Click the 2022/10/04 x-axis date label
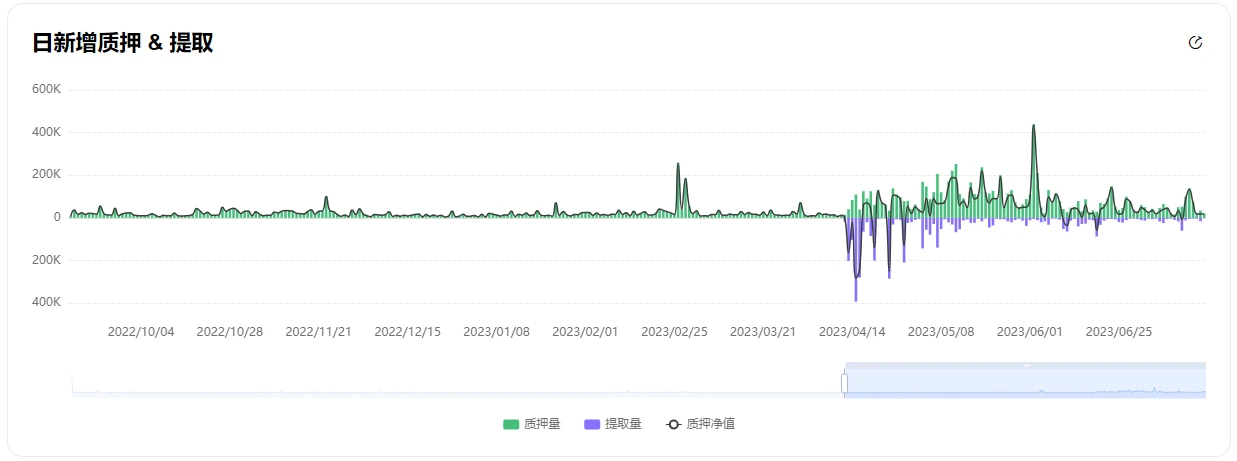Image resolution: width=1237 pixels, height=461 pixels. click(141, 332)
